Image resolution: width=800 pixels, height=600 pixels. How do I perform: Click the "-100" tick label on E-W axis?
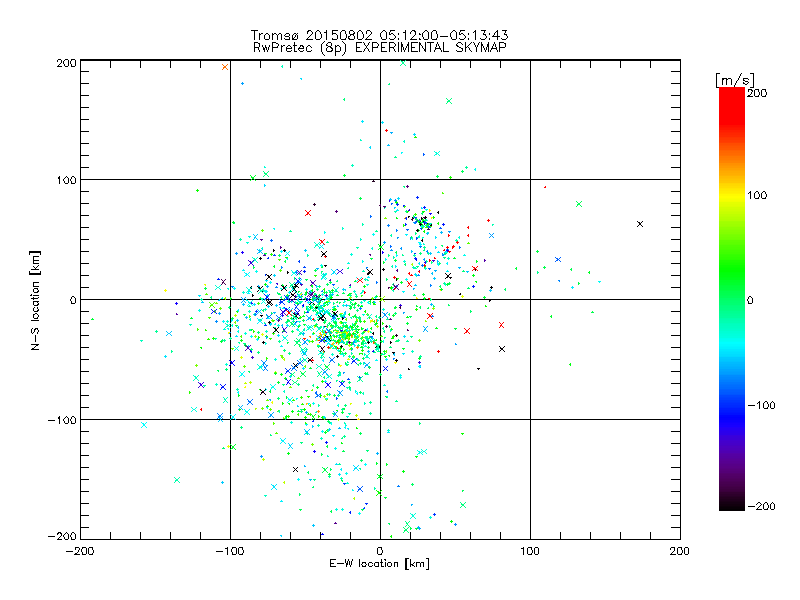pos(230,551)
